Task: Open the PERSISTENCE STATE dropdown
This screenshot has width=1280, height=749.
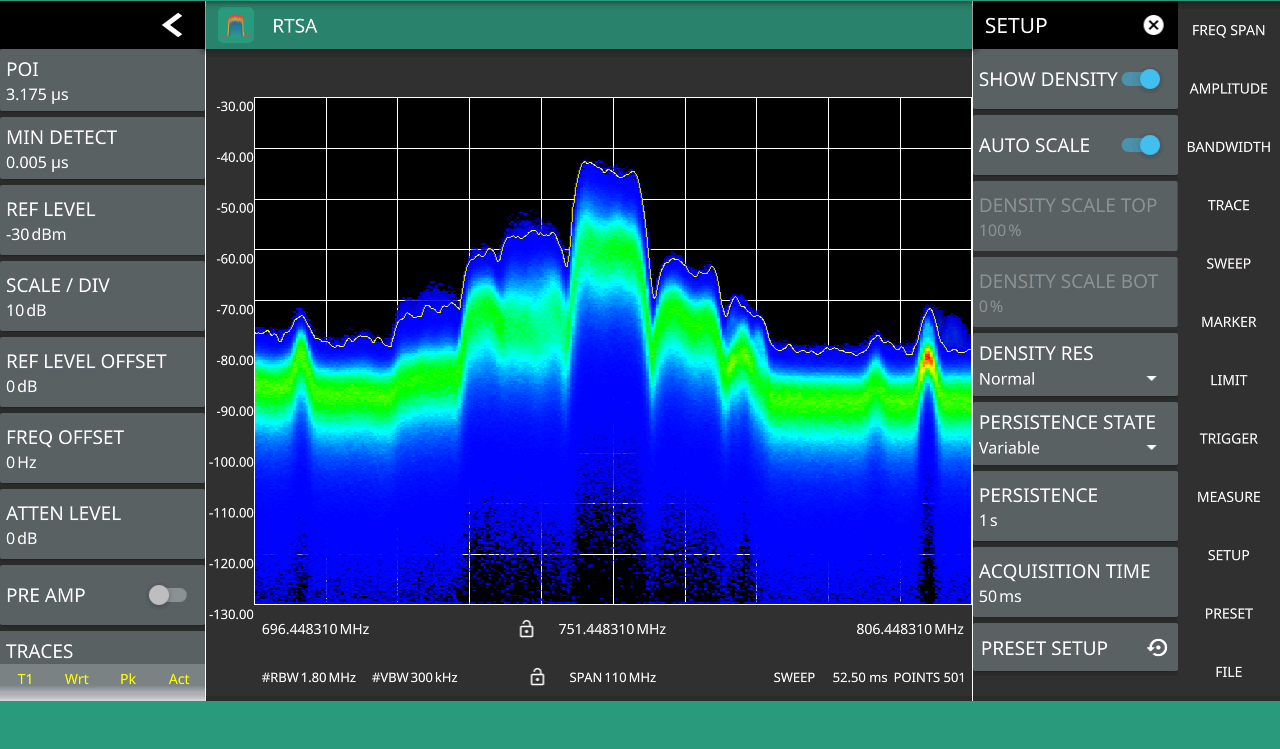Action: [1075, 434]
